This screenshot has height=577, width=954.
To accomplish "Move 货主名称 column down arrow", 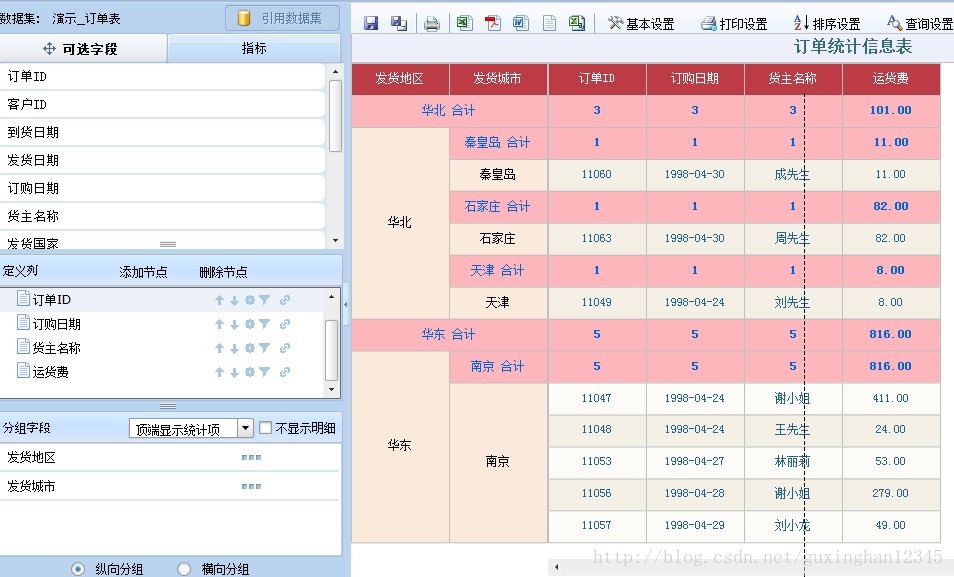I will tap(234, 348).
